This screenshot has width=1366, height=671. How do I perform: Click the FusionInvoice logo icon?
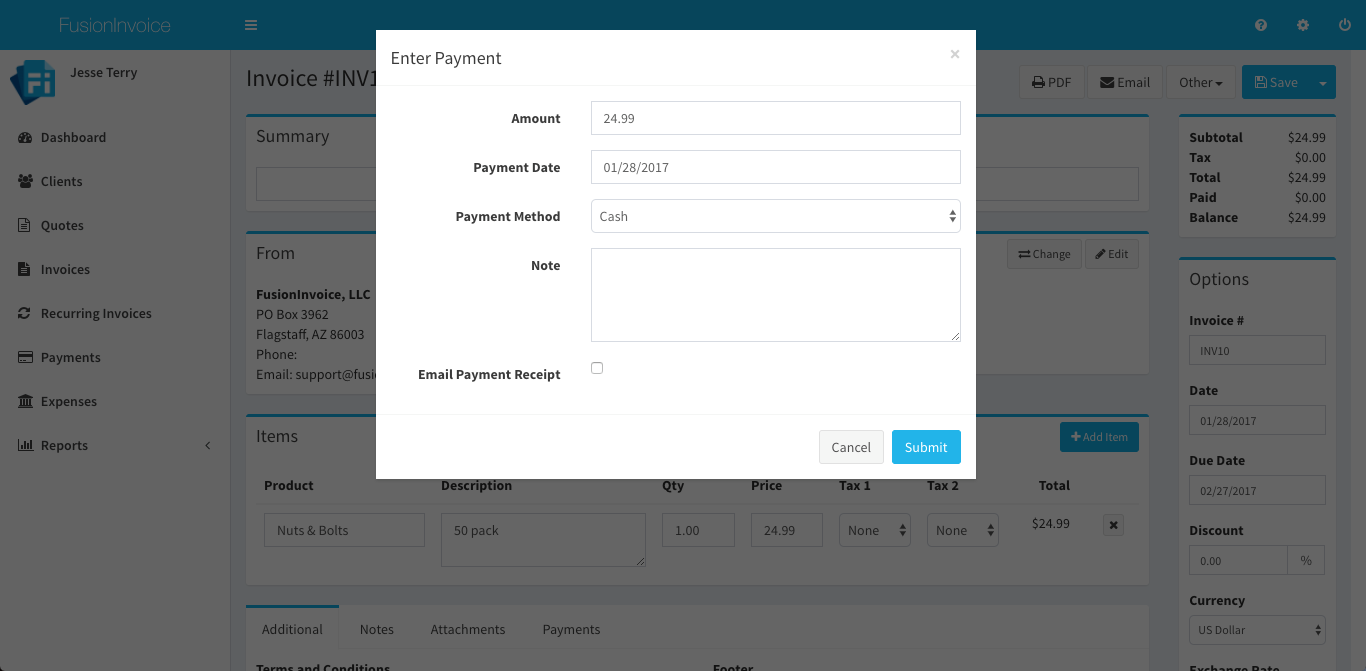[32, 82]
